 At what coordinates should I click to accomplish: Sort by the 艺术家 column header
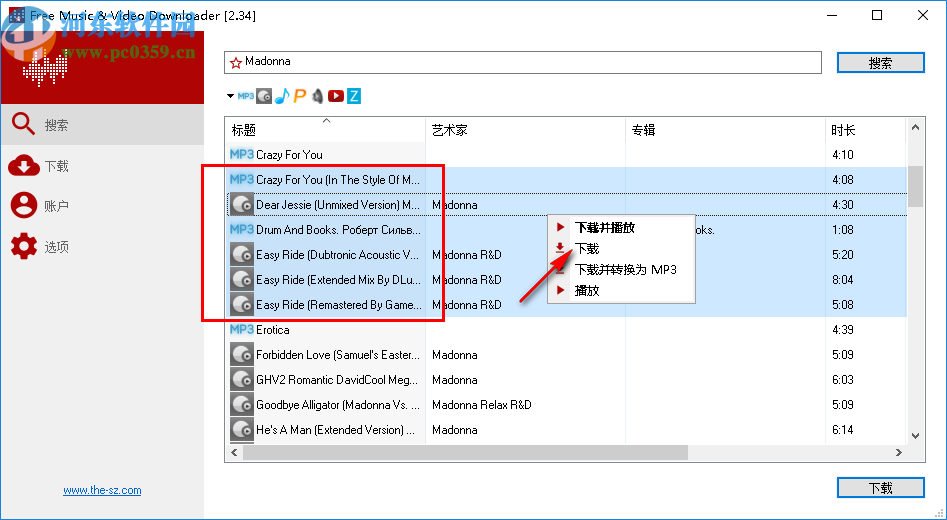pyautogui.click(x=525, y=130)
